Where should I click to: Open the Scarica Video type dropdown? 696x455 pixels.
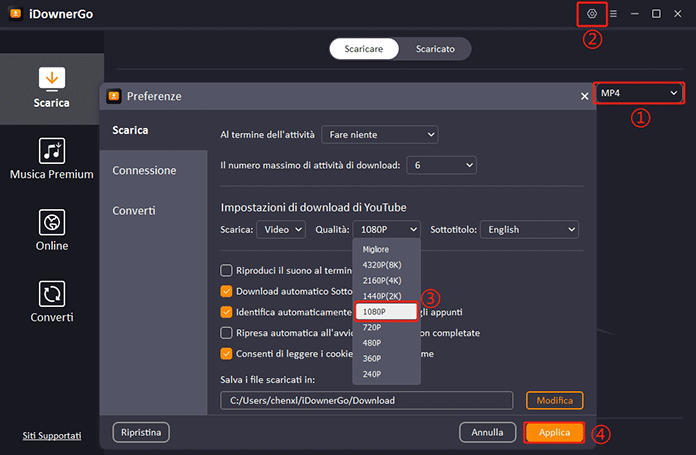point(281,229)
